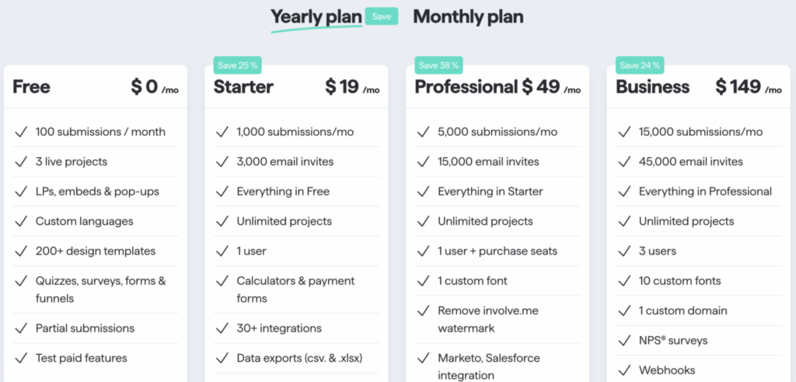The height and width of the screenshot is (382, 796).
Task: Select the Starter plan heading
Action: tap(243, 87)
